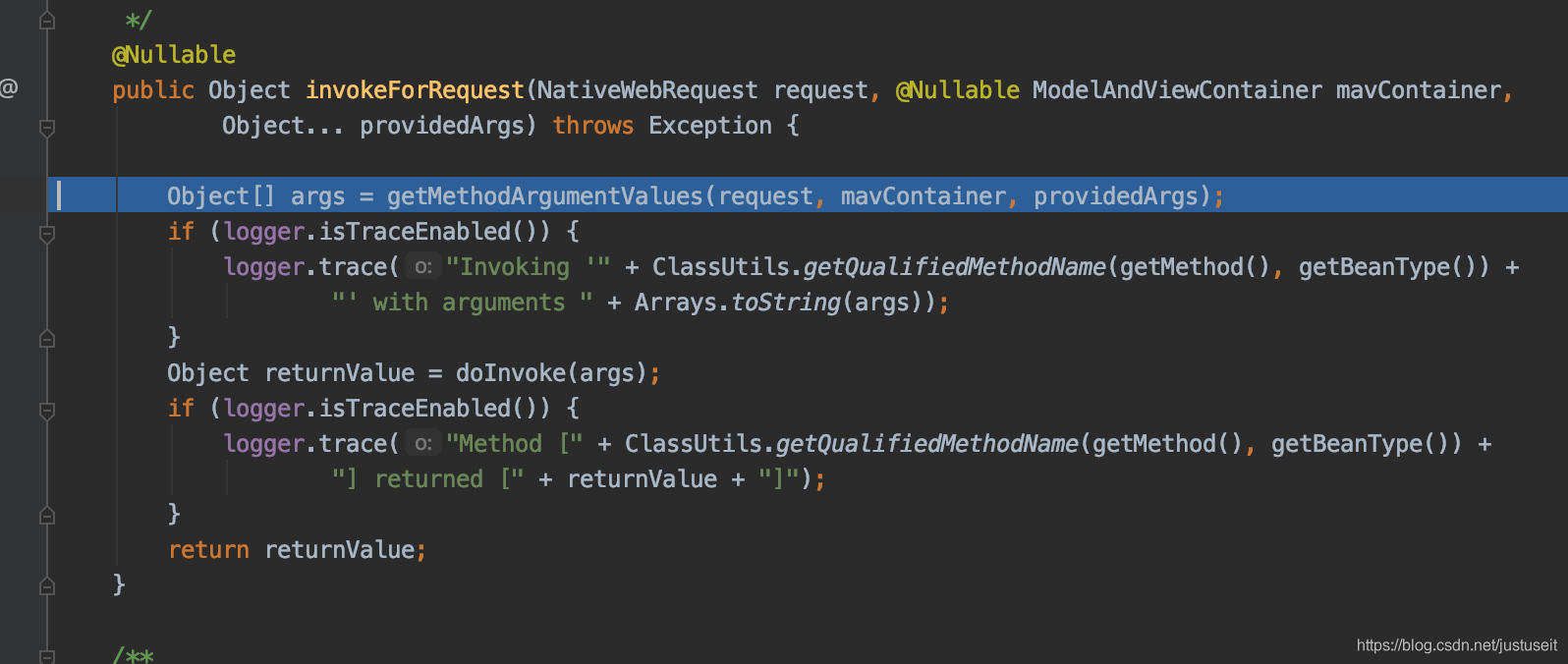Click the @ gutter icon beside invokeForRequest

pos(9,88)
